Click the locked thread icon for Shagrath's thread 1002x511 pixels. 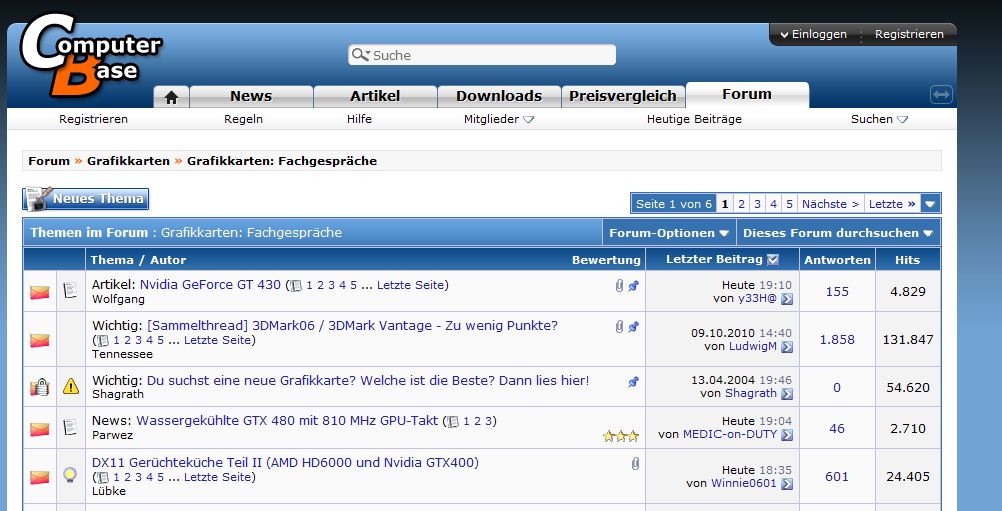[40, 387]
